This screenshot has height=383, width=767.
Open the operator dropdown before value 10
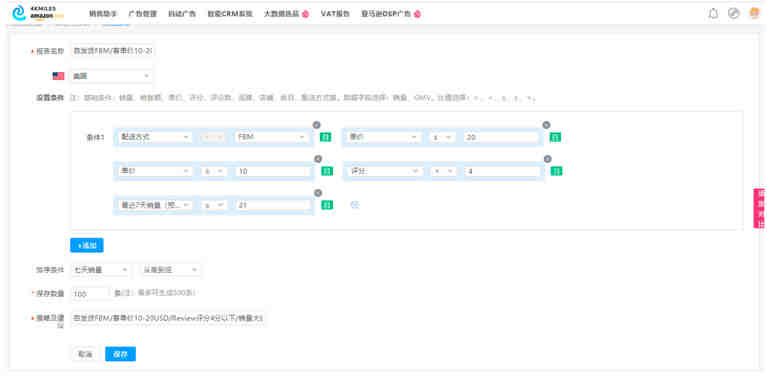(x=213, y=171)
